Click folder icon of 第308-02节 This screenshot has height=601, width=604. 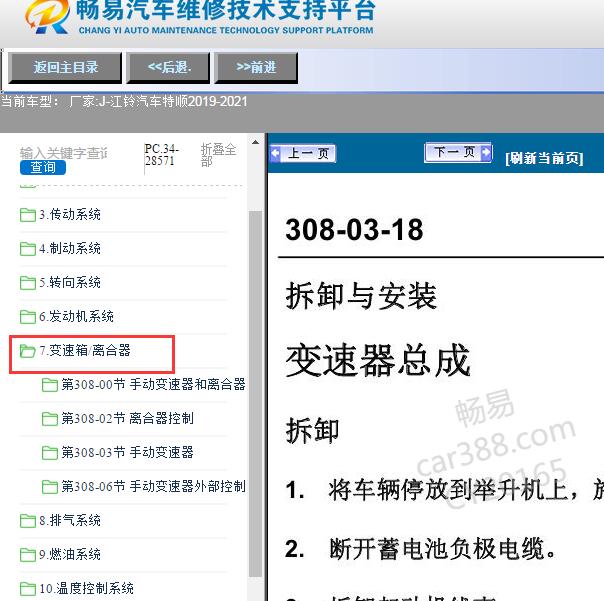[50, 418]
